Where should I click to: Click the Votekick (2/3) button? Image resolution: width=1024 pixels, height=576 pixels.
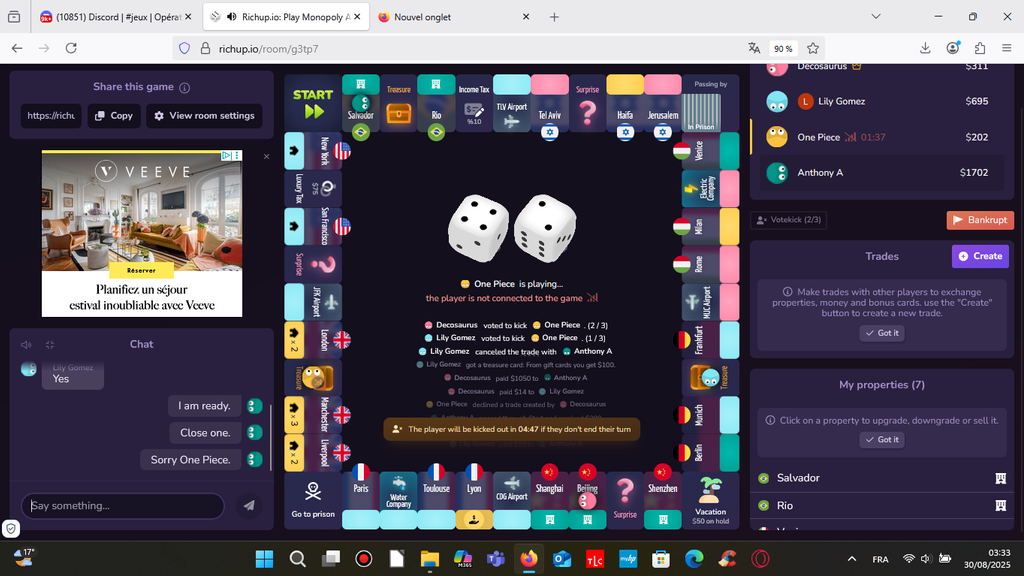(x=788, y=219)
